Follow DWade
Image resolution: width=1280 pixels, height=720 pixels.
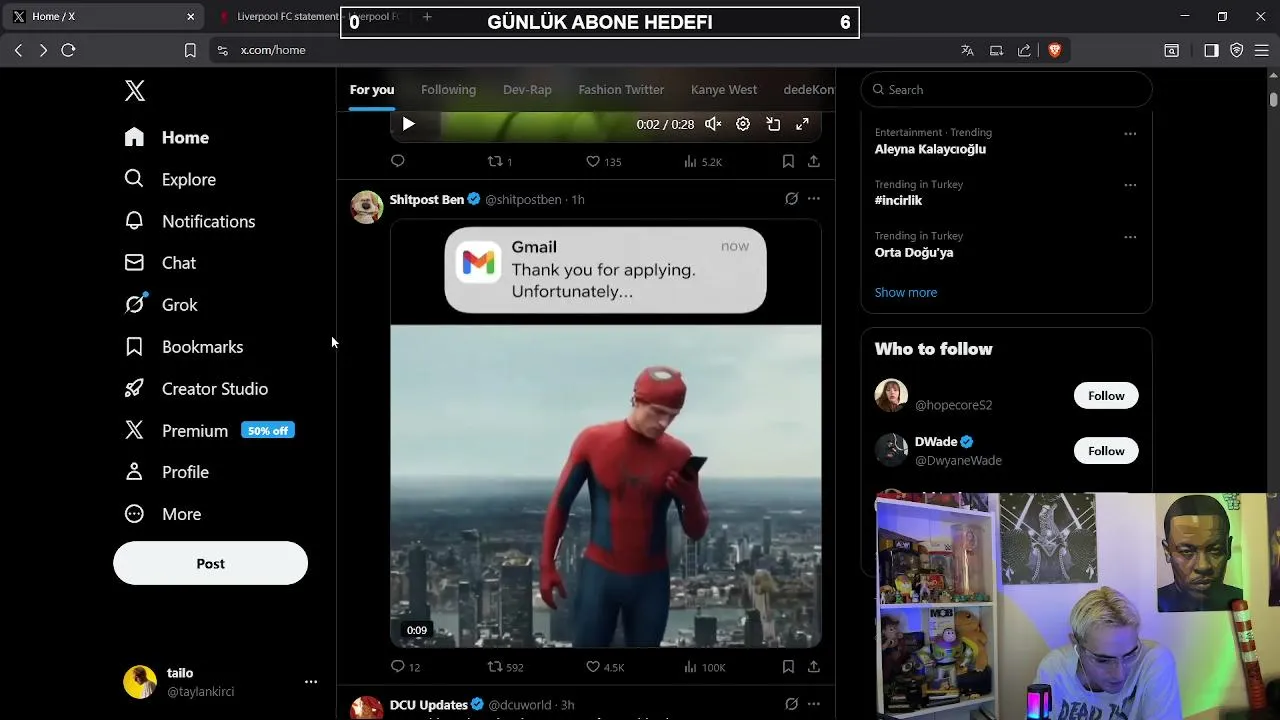coord(1106,451)
